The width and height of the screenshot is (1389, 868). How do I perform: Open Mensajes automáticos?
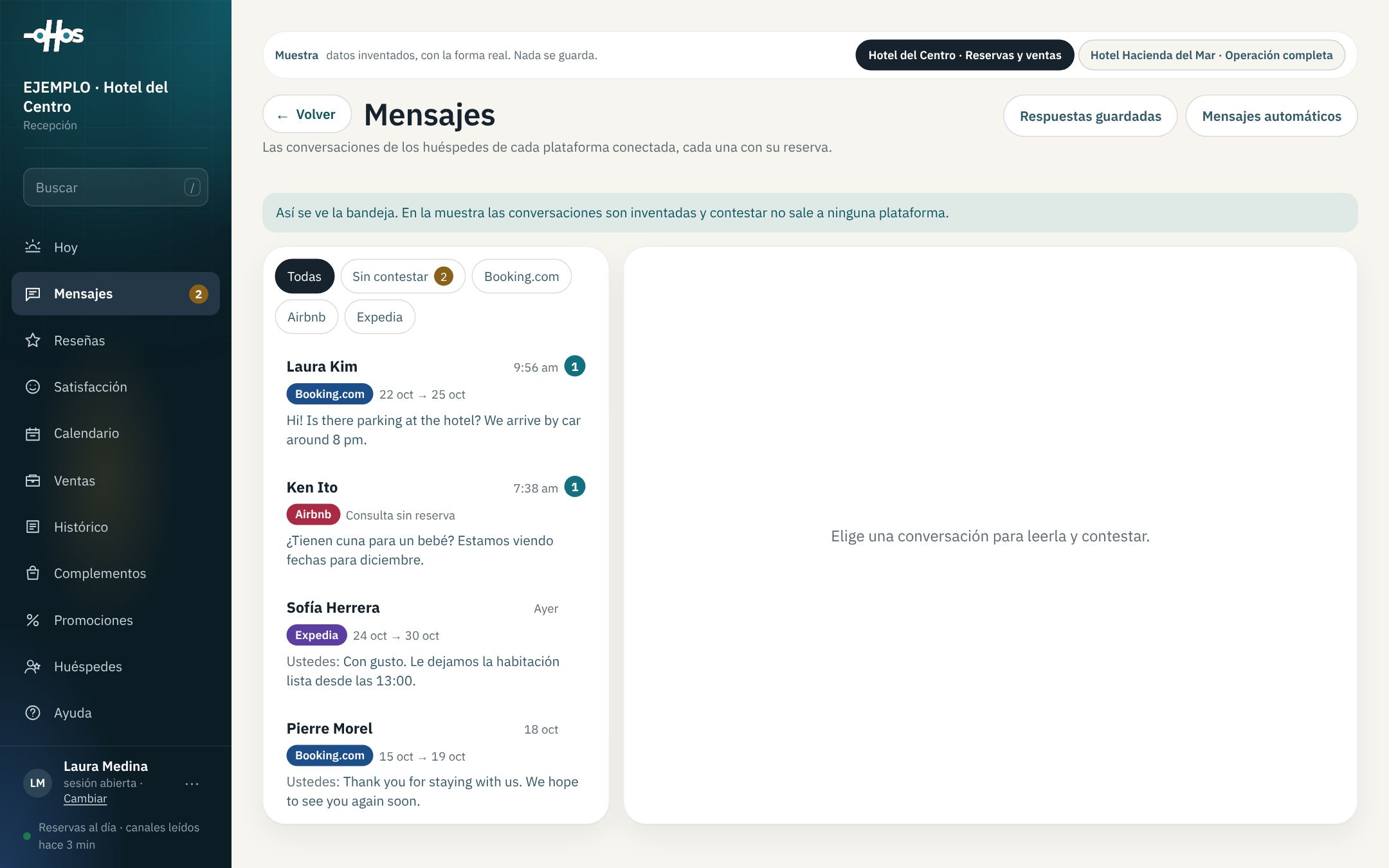click(1272, 116)
